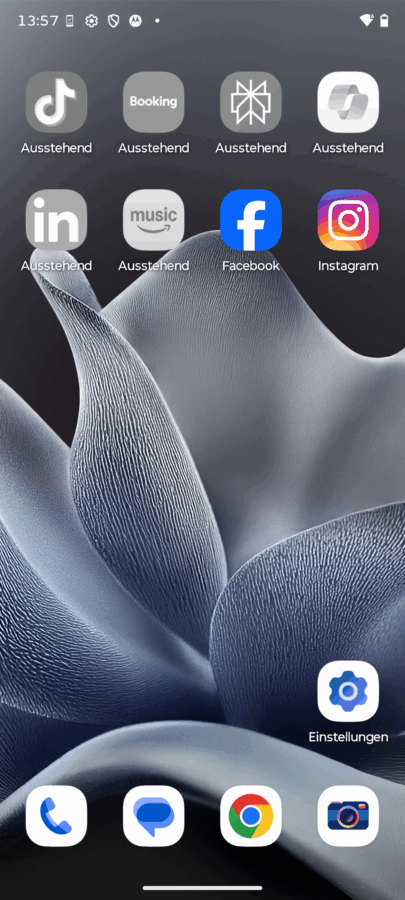Launch the Instagram app
The height and width of the screenshot is (900, 405).
(x=348, y=220)
